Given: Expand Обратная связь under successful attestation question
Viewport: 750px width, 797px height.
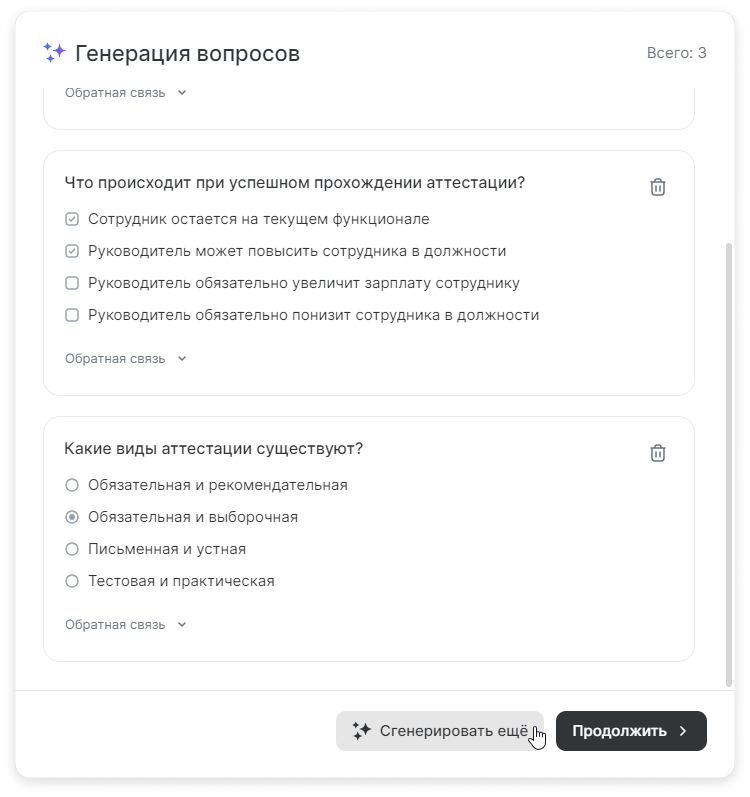Looking at the screenshot, I should tap(126, 359).
